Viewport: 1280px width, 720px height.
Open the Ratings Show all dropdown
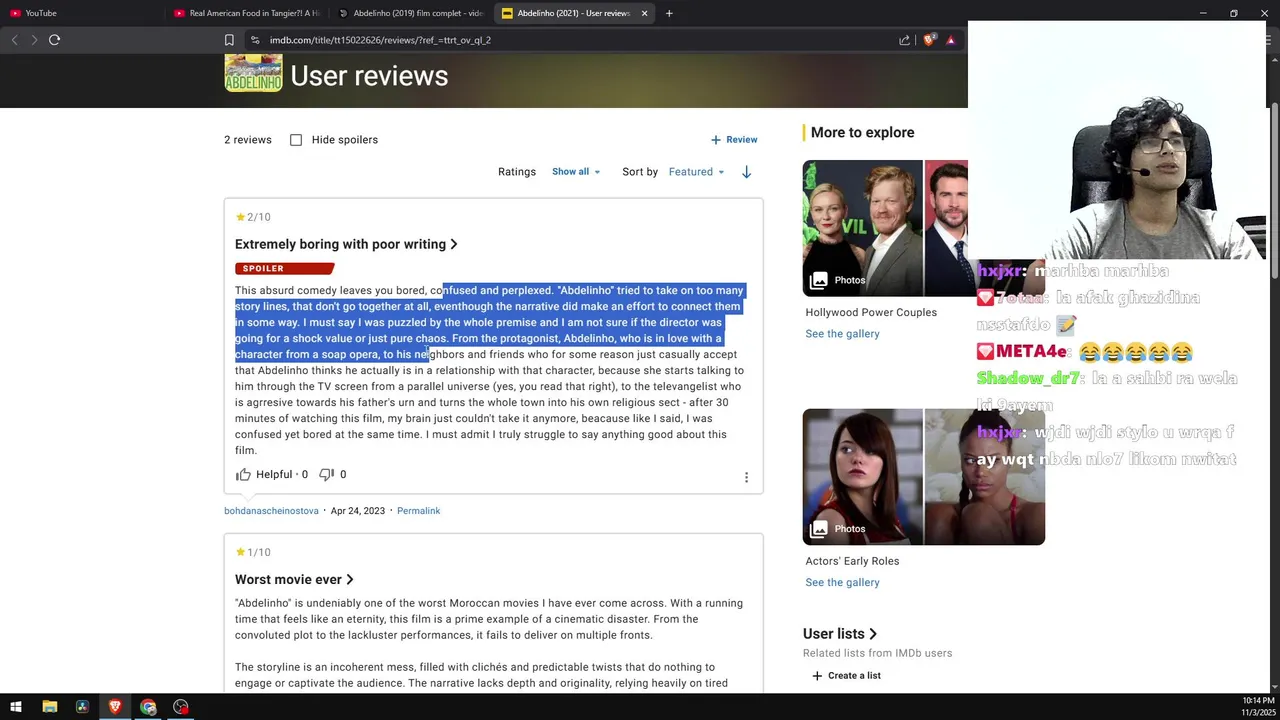[576, 172]
